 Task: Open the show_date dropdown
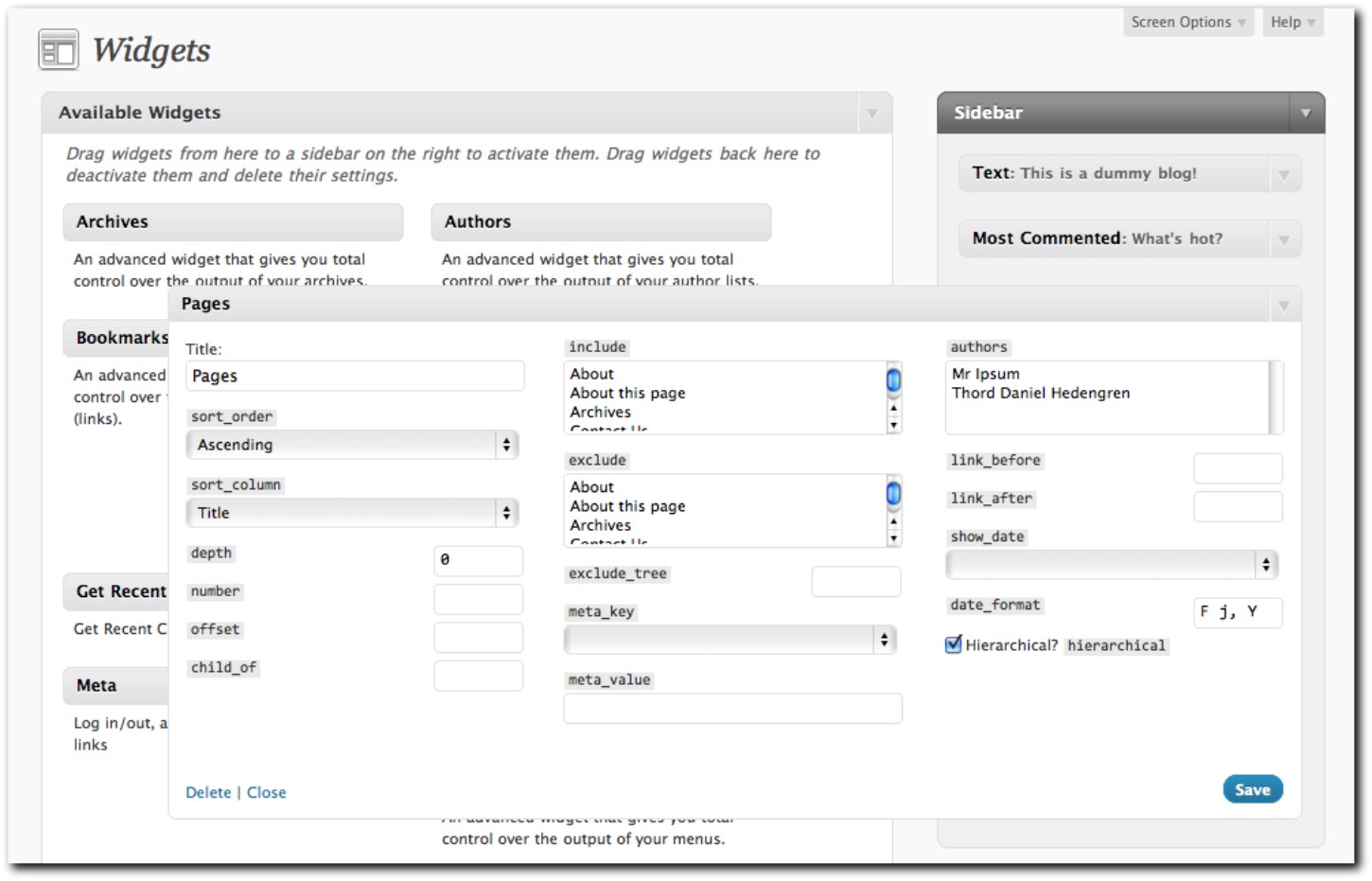(x=1112, y=565)
